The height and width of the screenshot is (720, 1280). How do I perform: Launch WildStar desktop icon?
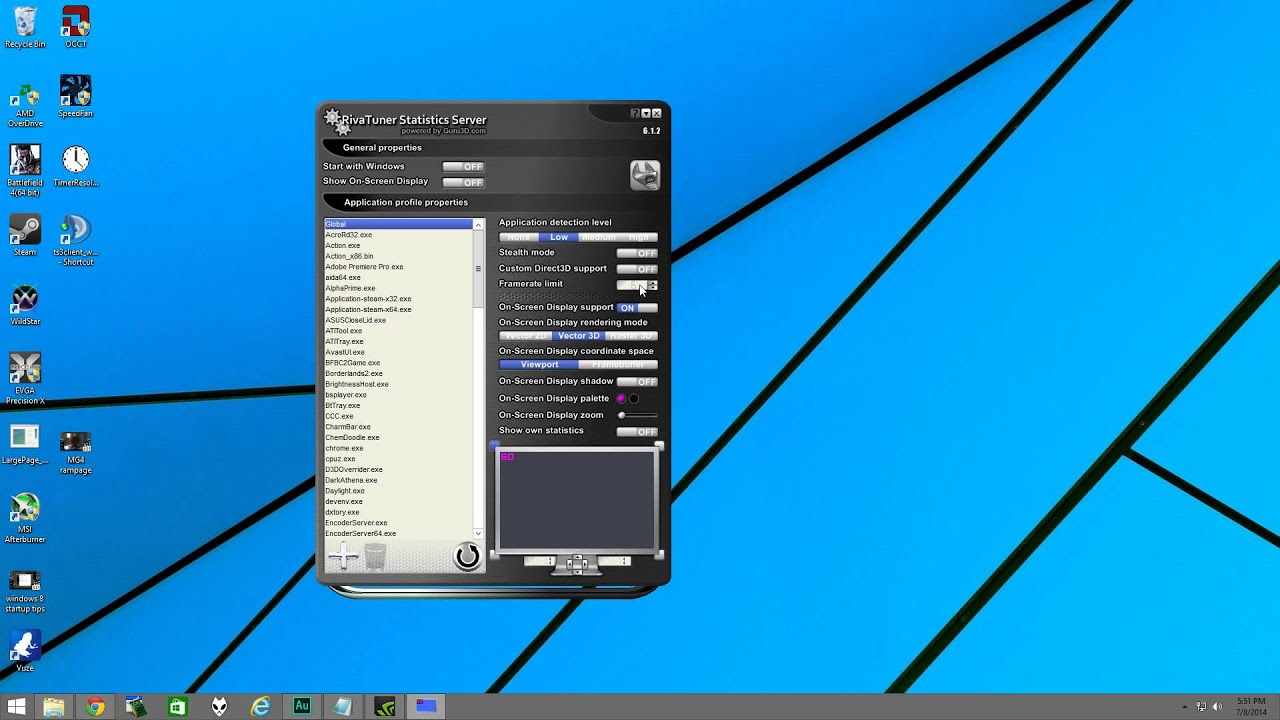[x=25, y=305]
